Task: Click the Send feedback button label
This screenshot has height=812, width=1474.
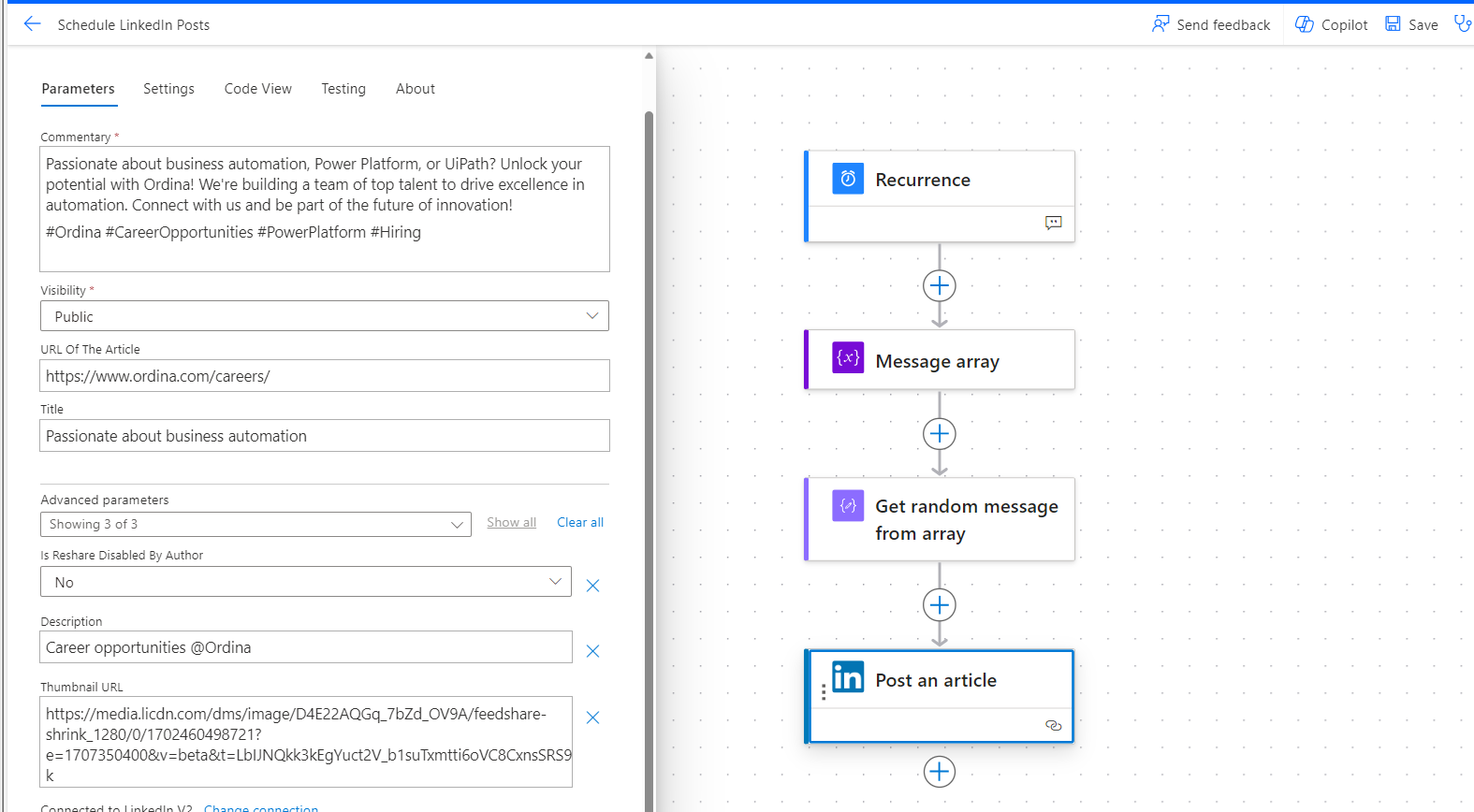Action: [1223, 25]
